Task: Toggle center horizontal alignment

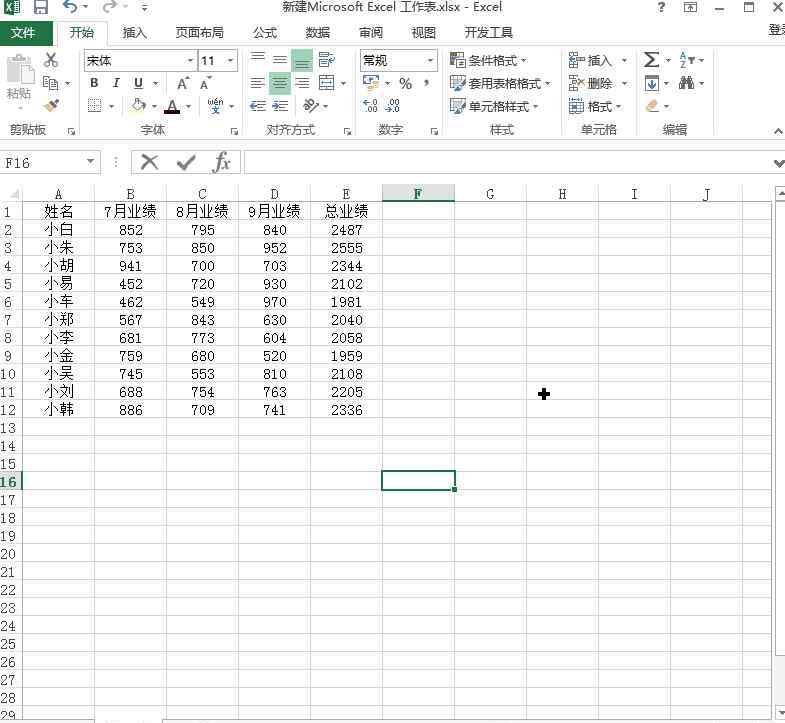Action: click(x=280, y=84)
